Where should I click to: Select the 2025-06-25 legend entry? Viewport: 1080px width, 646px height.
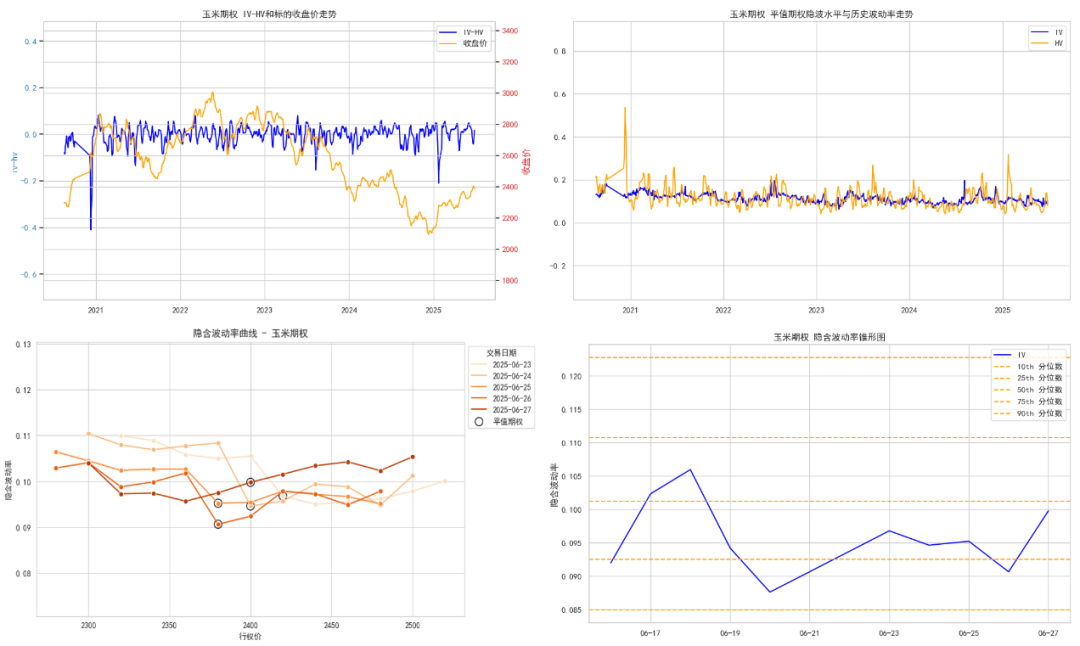pos(501,387)
